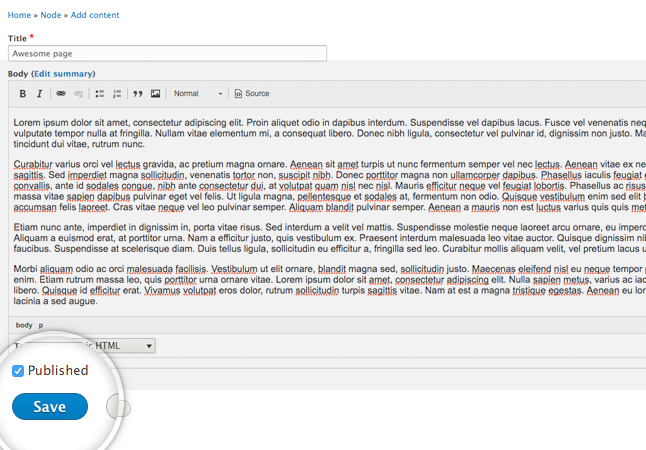Select the p element path item
The height and width of the screenshot is (450, 646).
(x=41, y=326)
